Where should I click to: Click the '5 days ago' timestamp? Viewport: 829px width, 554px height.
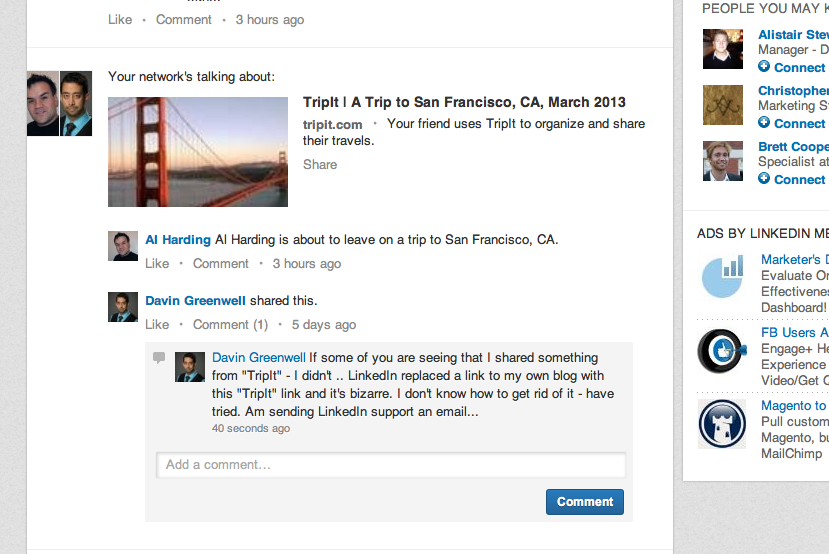(324, 325)
